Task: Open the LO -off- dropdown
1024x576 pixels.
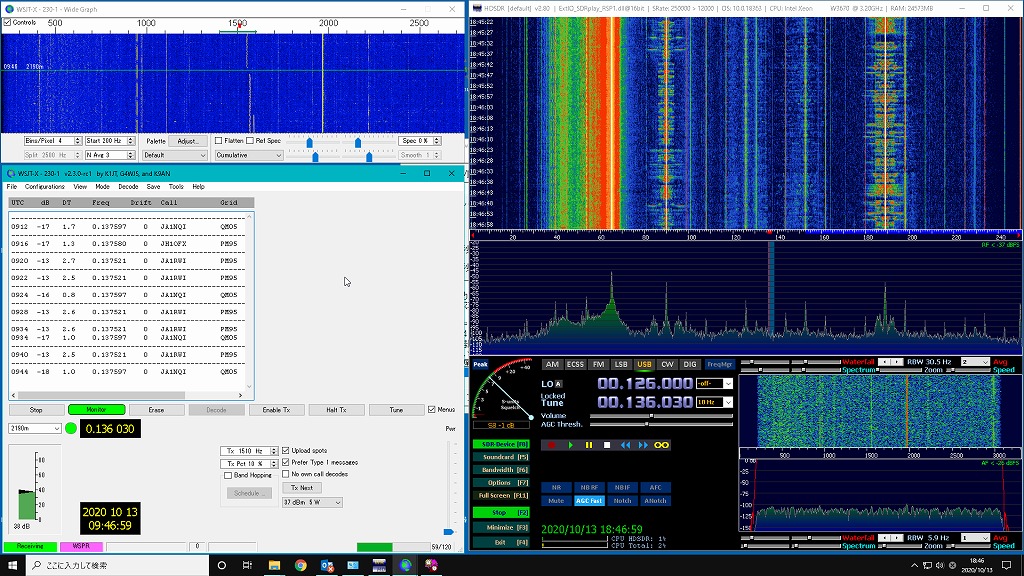Action: (x=714, y=384)
